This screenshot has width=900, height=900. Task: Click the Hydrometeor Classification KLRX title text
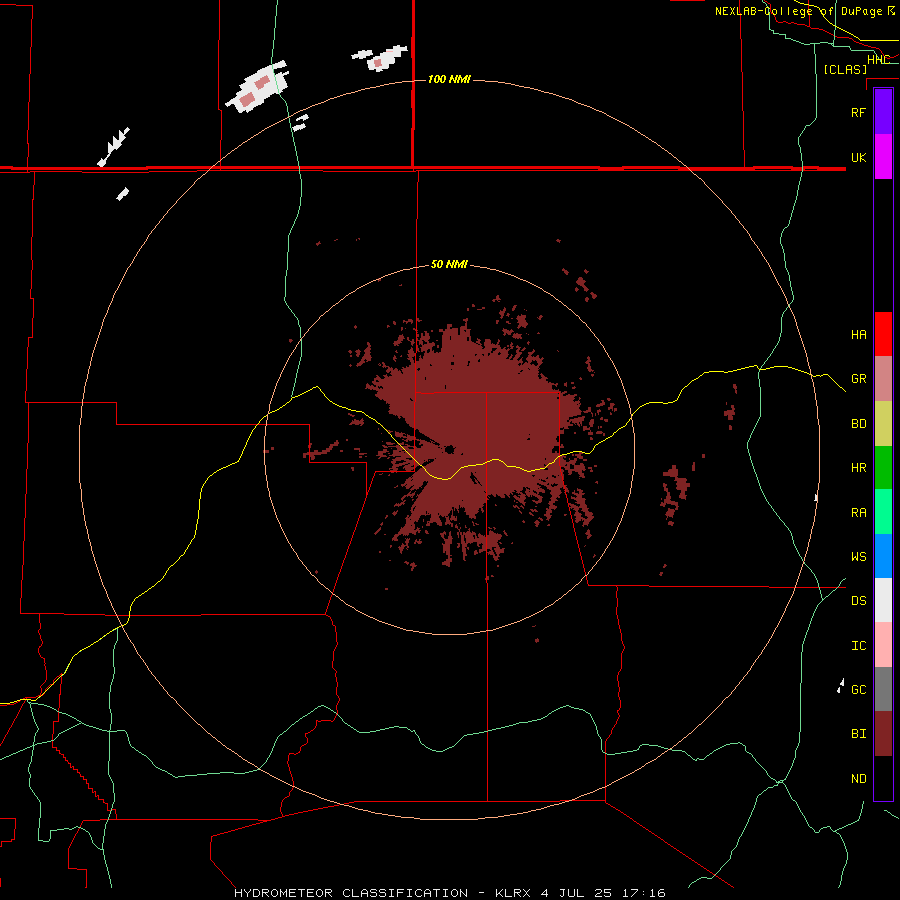coord(449,893)
